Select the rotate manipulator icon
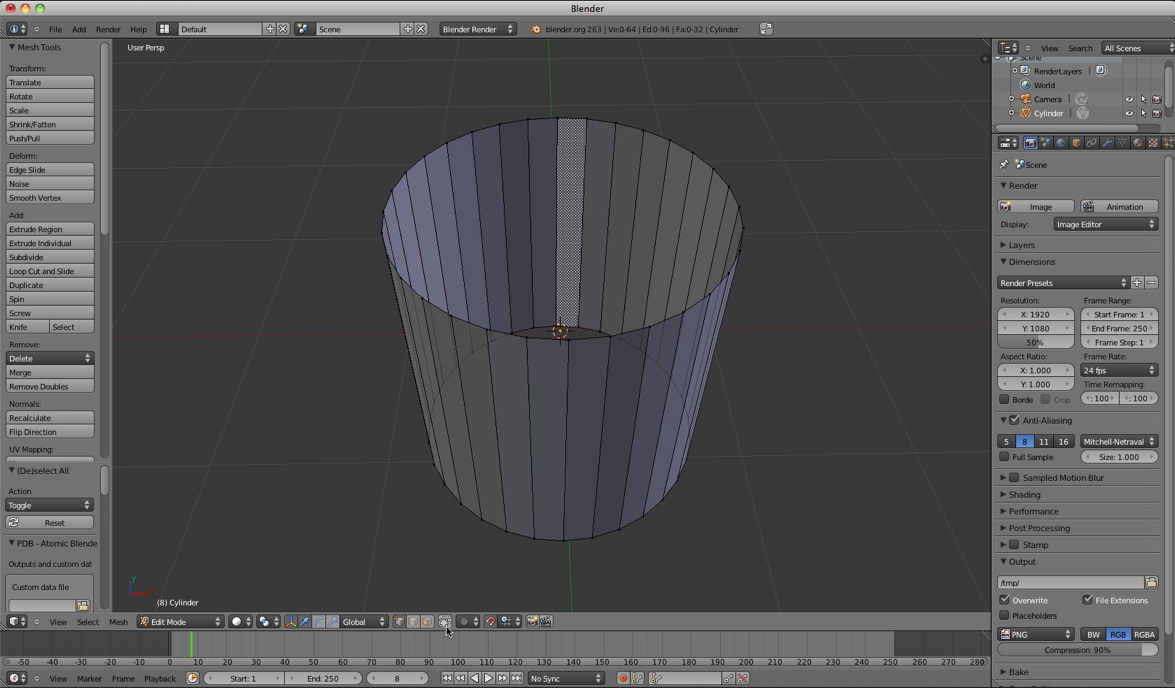 [x=318, y=621]
